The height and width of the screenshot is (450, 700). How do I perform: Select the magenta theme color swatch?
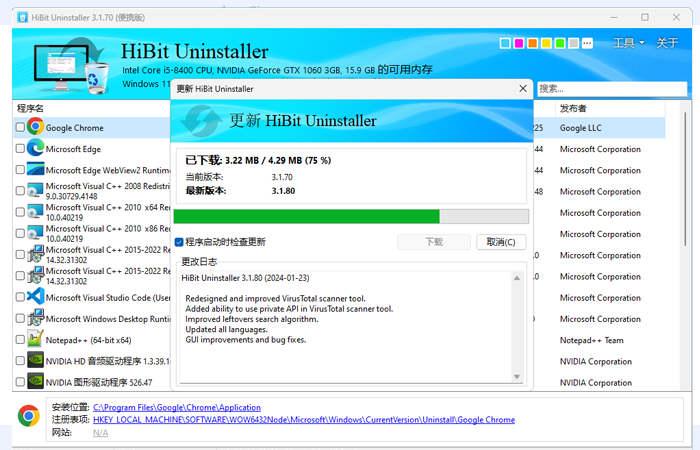[519, 43]
